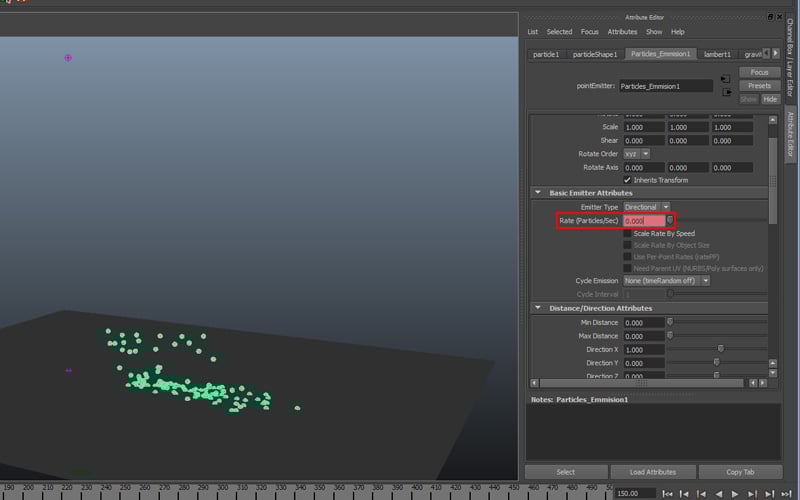The height and width of the screenshot is (500, 800).
Task: Open the Focus menu
Action: (x=589, y=32)
